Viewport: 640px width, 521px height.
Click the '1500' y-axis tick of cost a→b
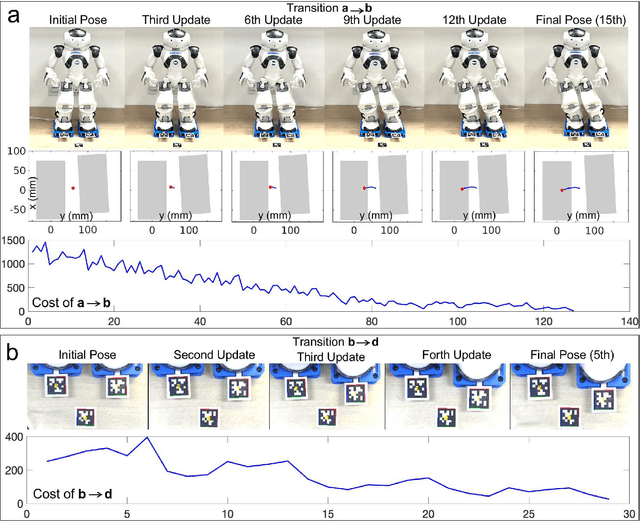[13, 240]
